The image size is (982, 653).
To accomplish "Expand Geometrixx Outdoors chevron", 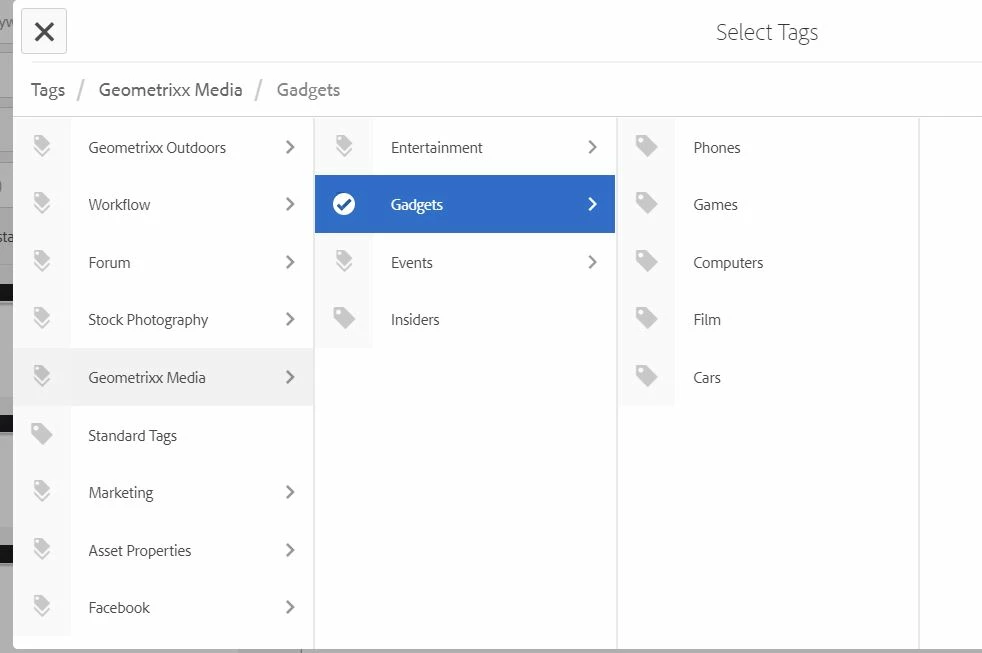I will pyautogui.click(x=290, y=147).
